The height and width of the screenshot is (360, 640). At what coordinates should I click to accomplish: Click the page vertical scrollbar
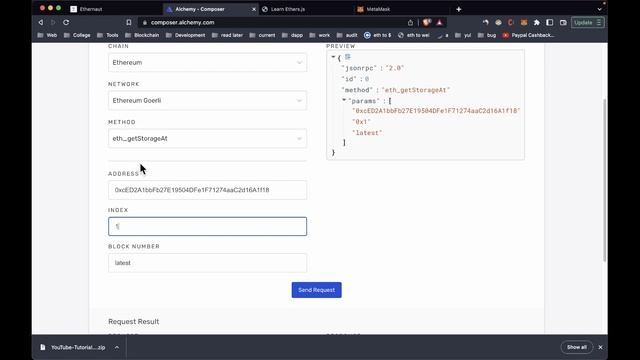pyautogui.click(x=604, y=180)
